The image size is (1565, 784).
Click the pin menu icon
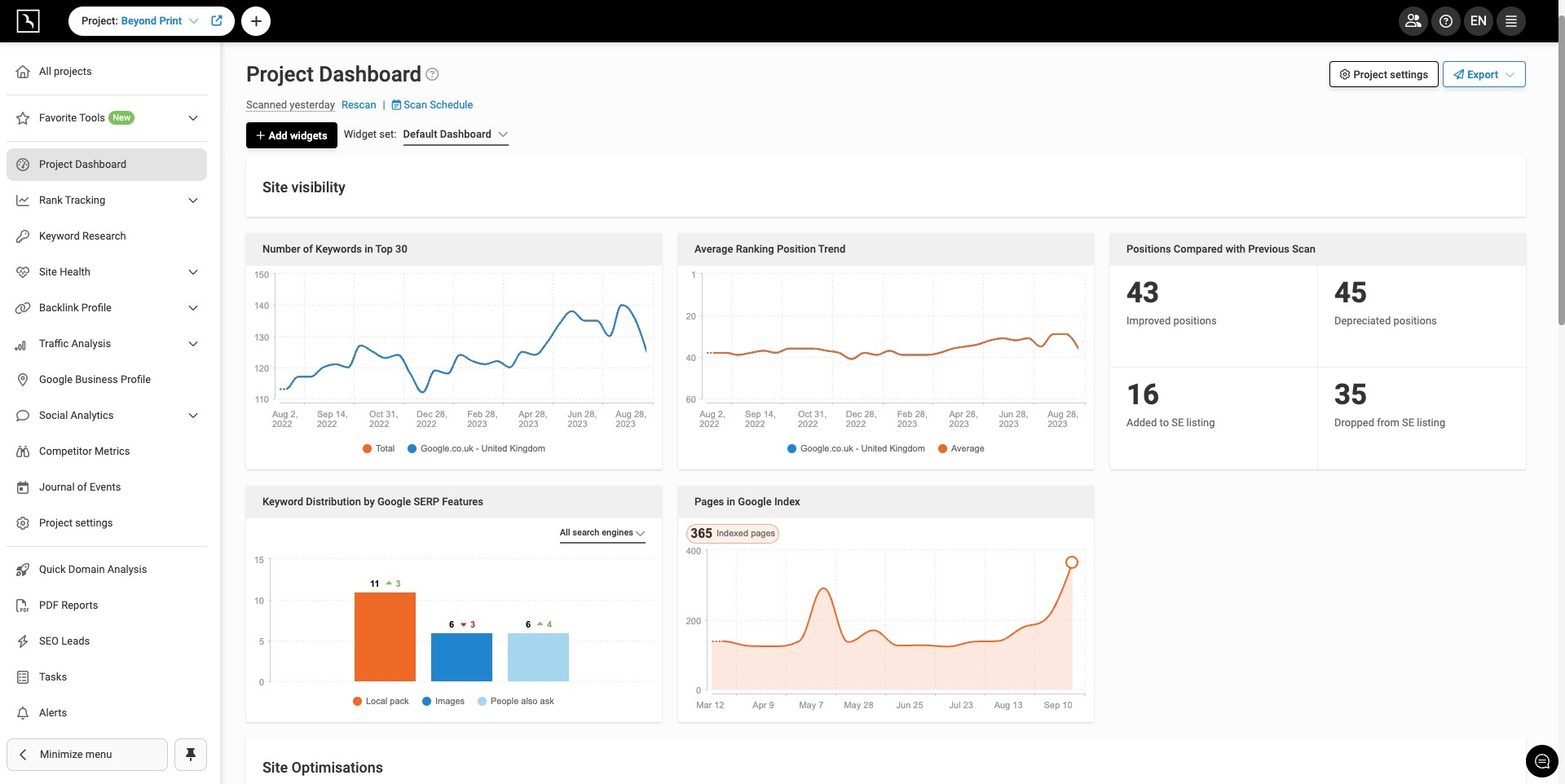(191, 755)
